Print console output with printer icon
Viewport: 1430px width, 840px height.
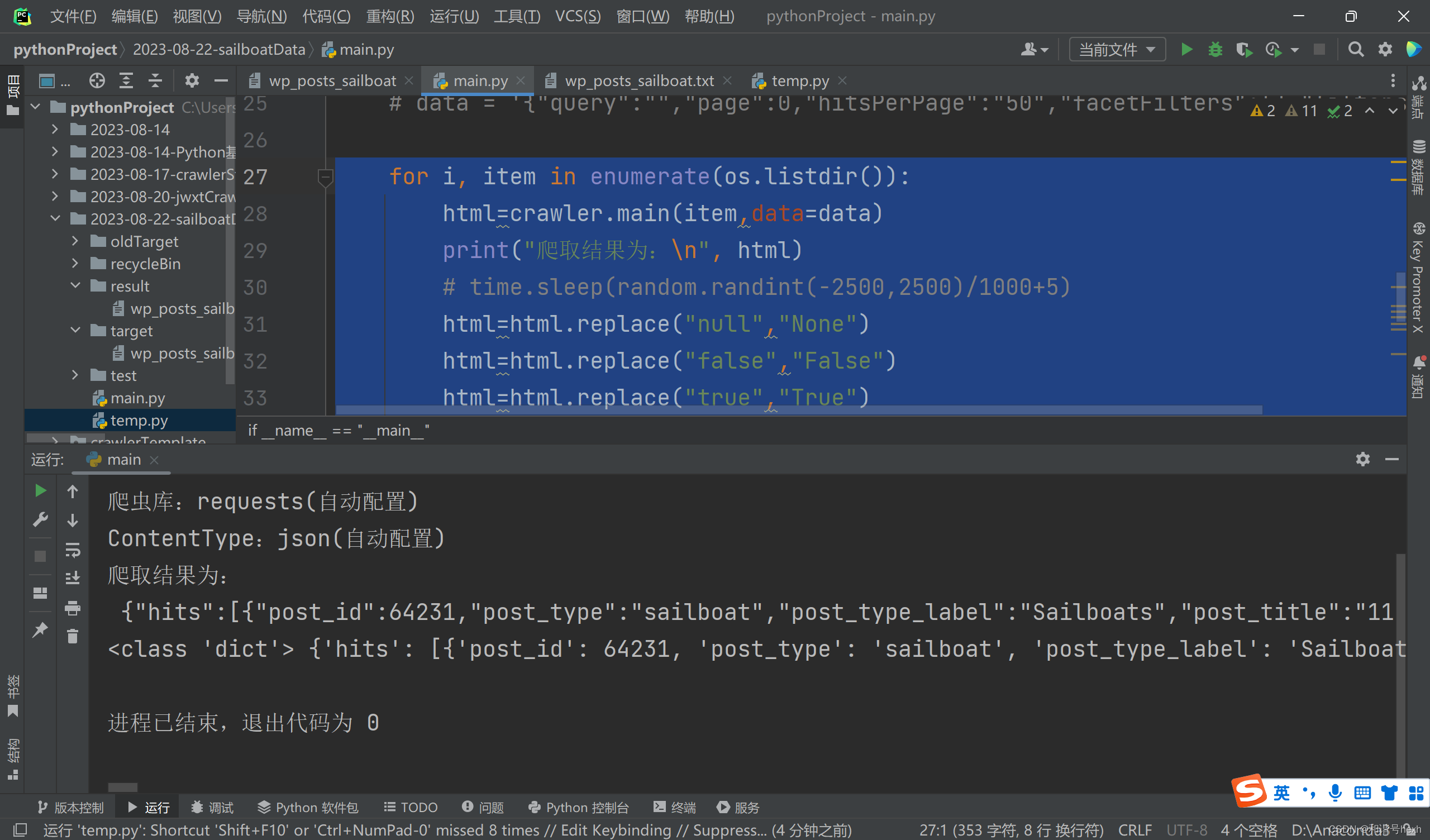coord(73,608)
